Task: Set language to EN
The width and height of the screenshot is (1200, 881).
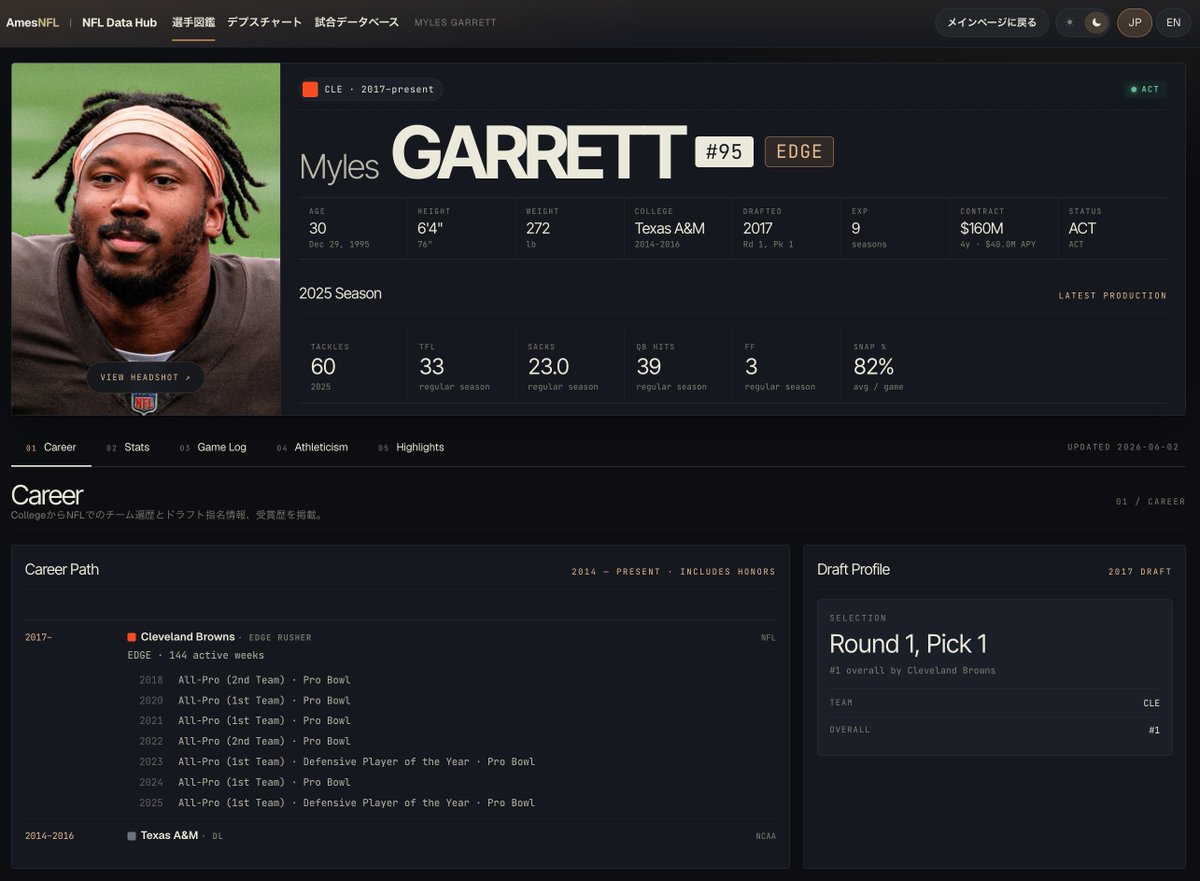Action: 1173,22
